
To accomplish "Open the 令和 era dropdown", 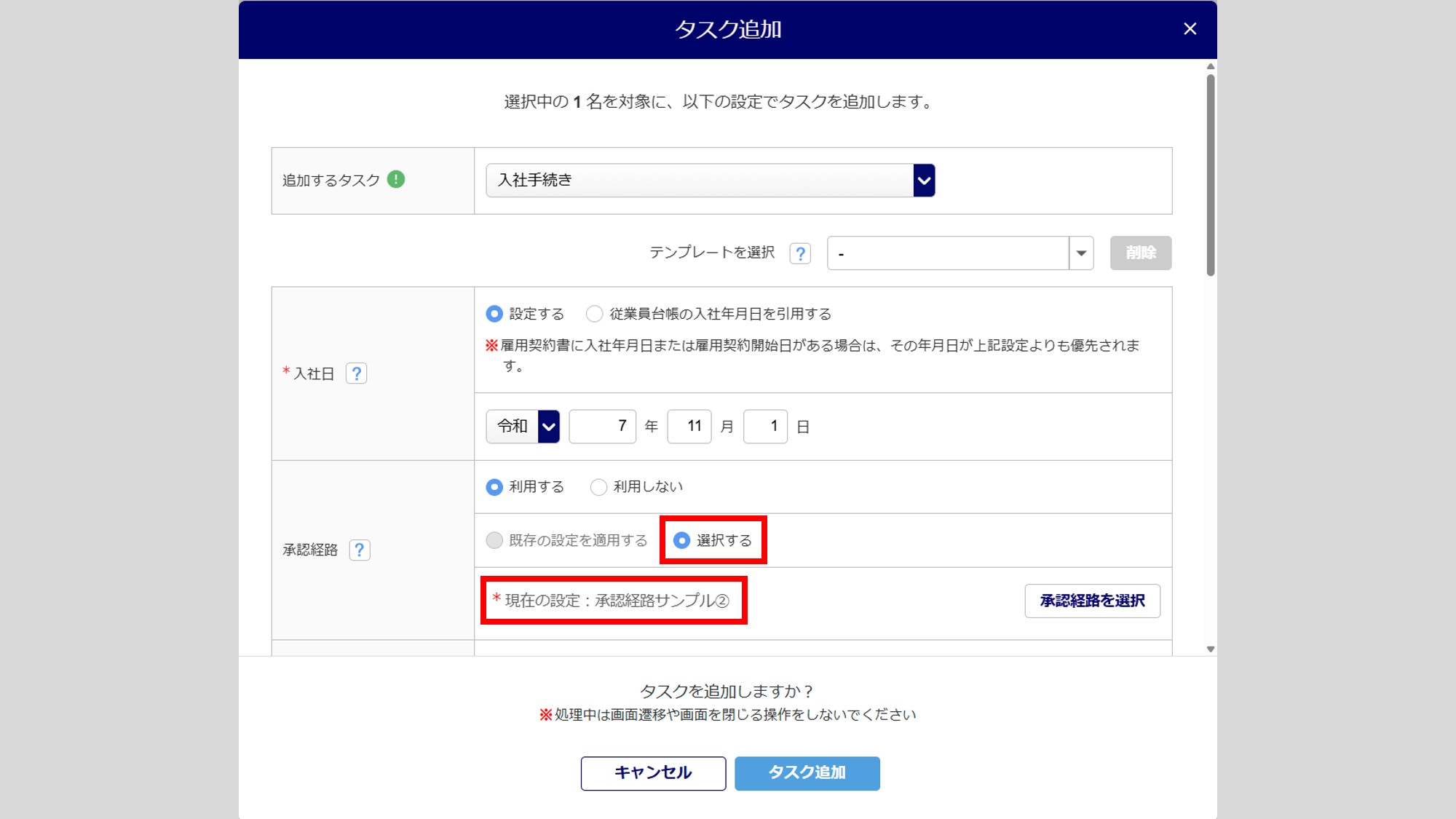I will pos(523,427).
